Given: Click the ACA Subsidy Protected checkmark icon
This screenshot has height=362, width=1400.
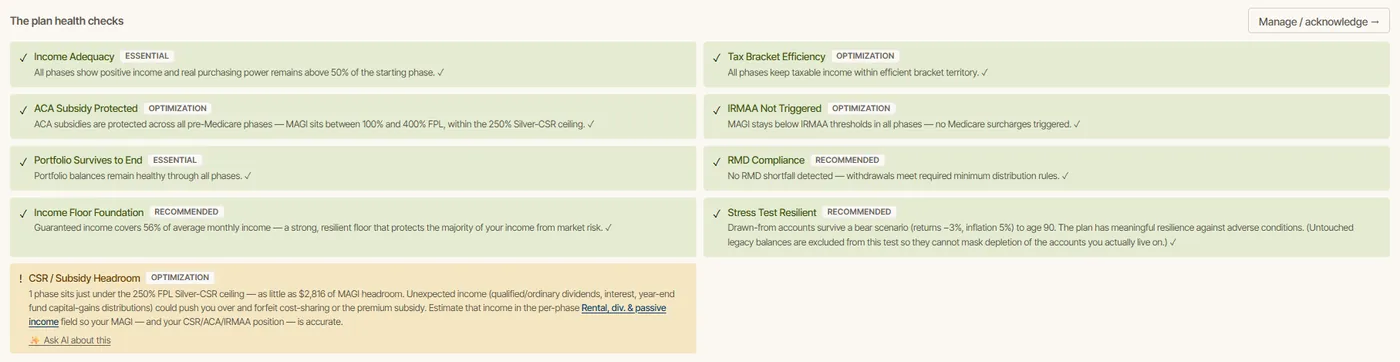Looking at the screenshot, I should (x=22, y=109).
